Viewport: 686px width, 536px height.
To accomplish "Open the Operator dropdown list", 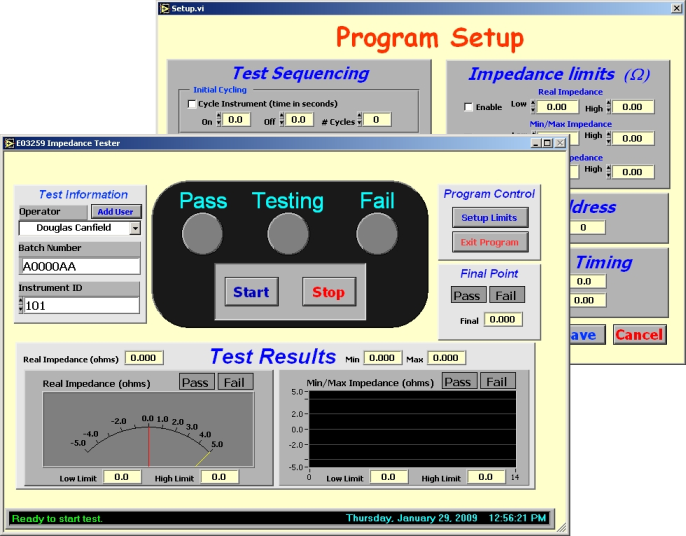I will coord(135,228).
